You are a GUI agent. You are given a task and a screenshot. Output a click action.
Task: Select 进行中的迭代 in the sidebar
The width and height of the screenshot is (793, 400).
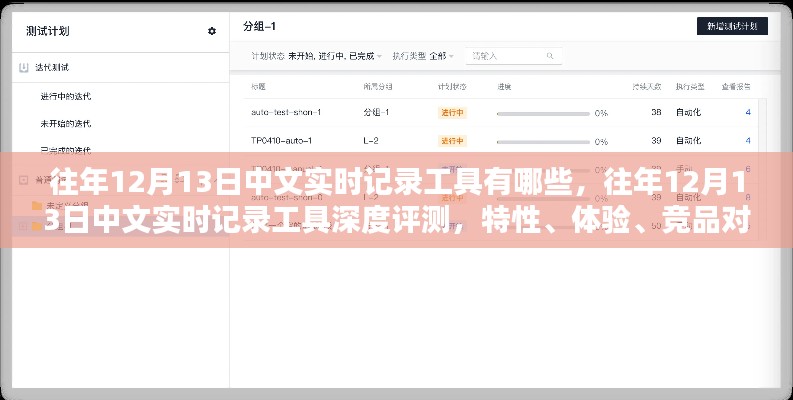65,96
